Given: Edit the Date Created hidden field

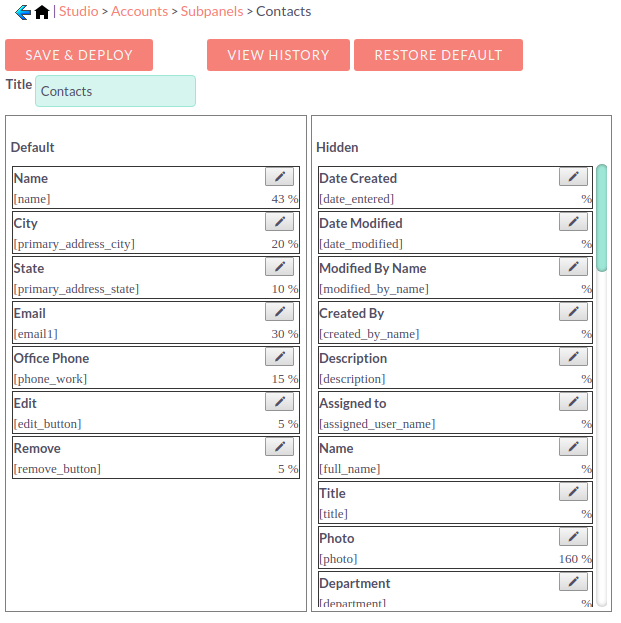Looking at the screenshot, I should pos(573,177).
